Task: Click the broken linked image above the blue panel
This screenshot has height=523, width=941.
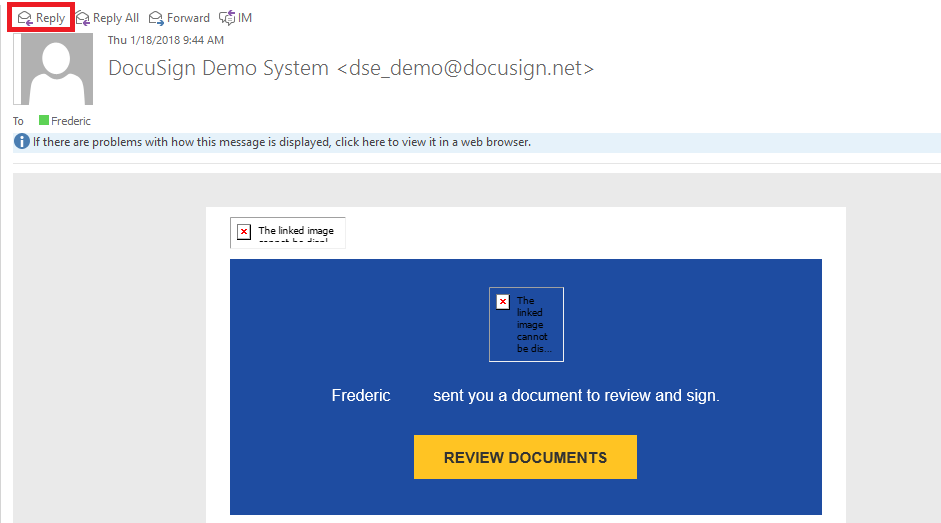Action: [x=288, y=233]
